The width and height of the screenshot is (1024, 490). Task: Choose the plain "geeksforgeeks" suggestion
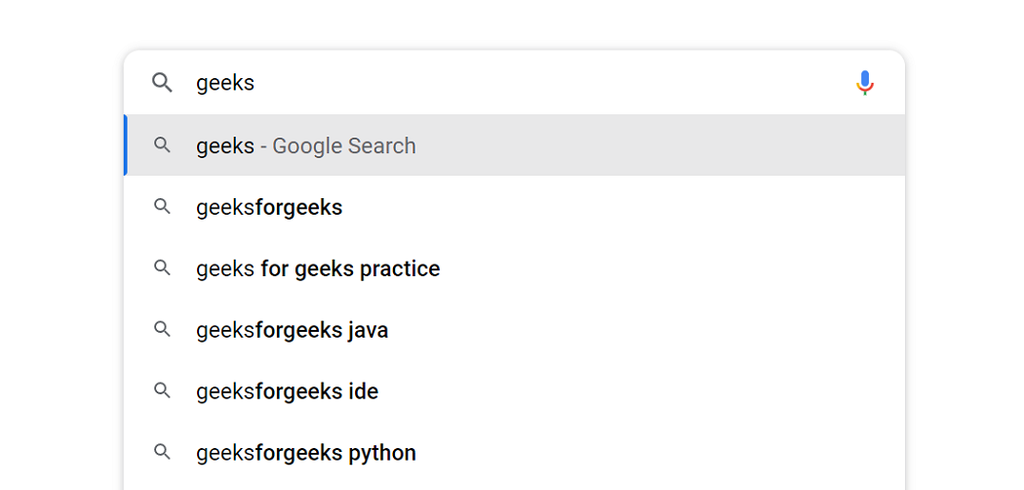pyautogui.click(x=269, y=208)
